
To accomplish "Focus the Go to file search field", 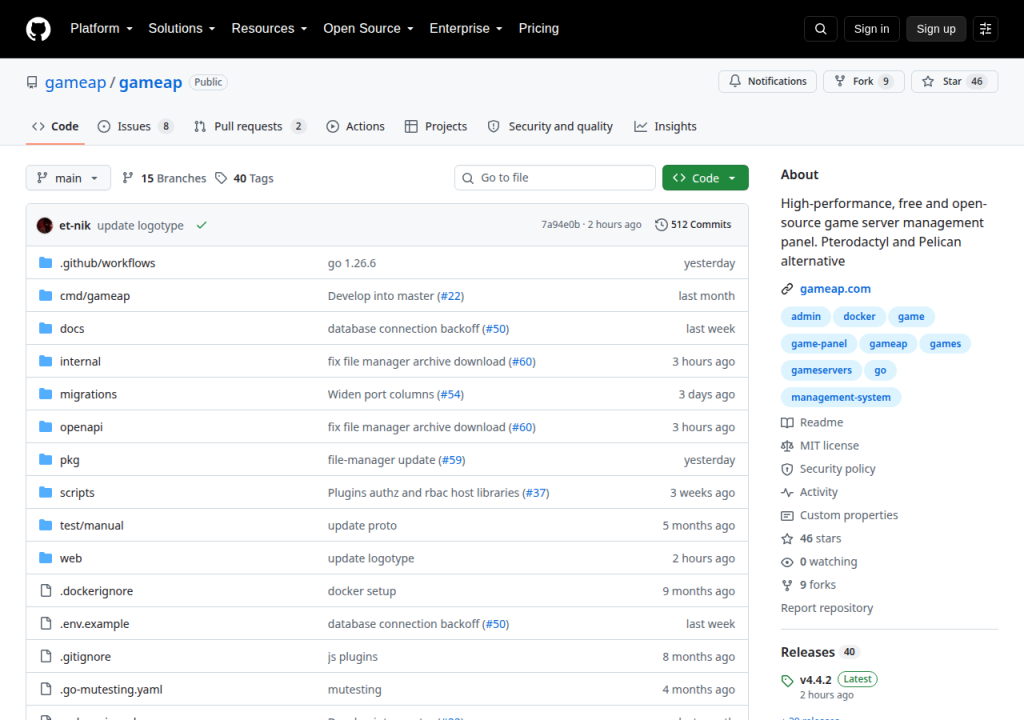I will point(555,178).
